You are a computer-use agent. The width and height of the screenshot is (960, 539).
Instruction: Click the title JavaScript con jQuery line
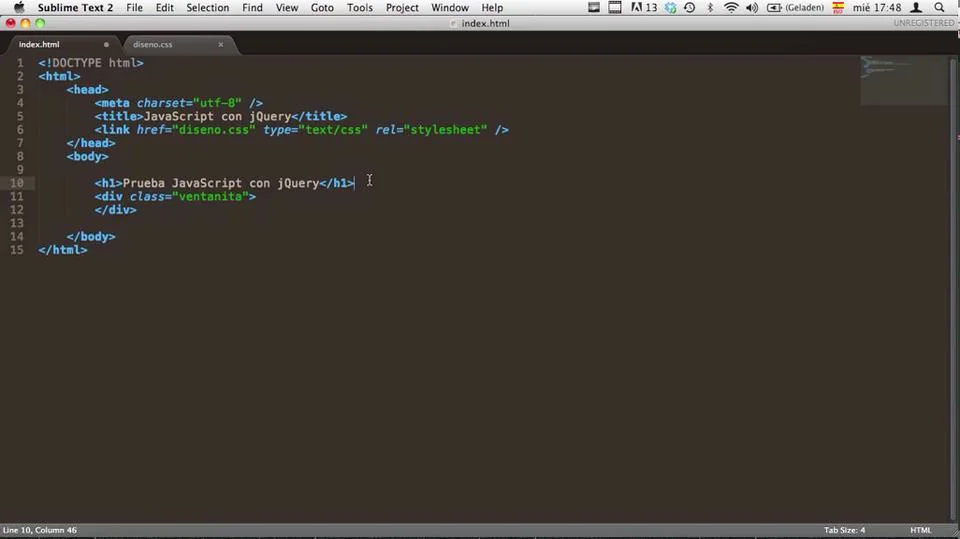pos(220,116)
